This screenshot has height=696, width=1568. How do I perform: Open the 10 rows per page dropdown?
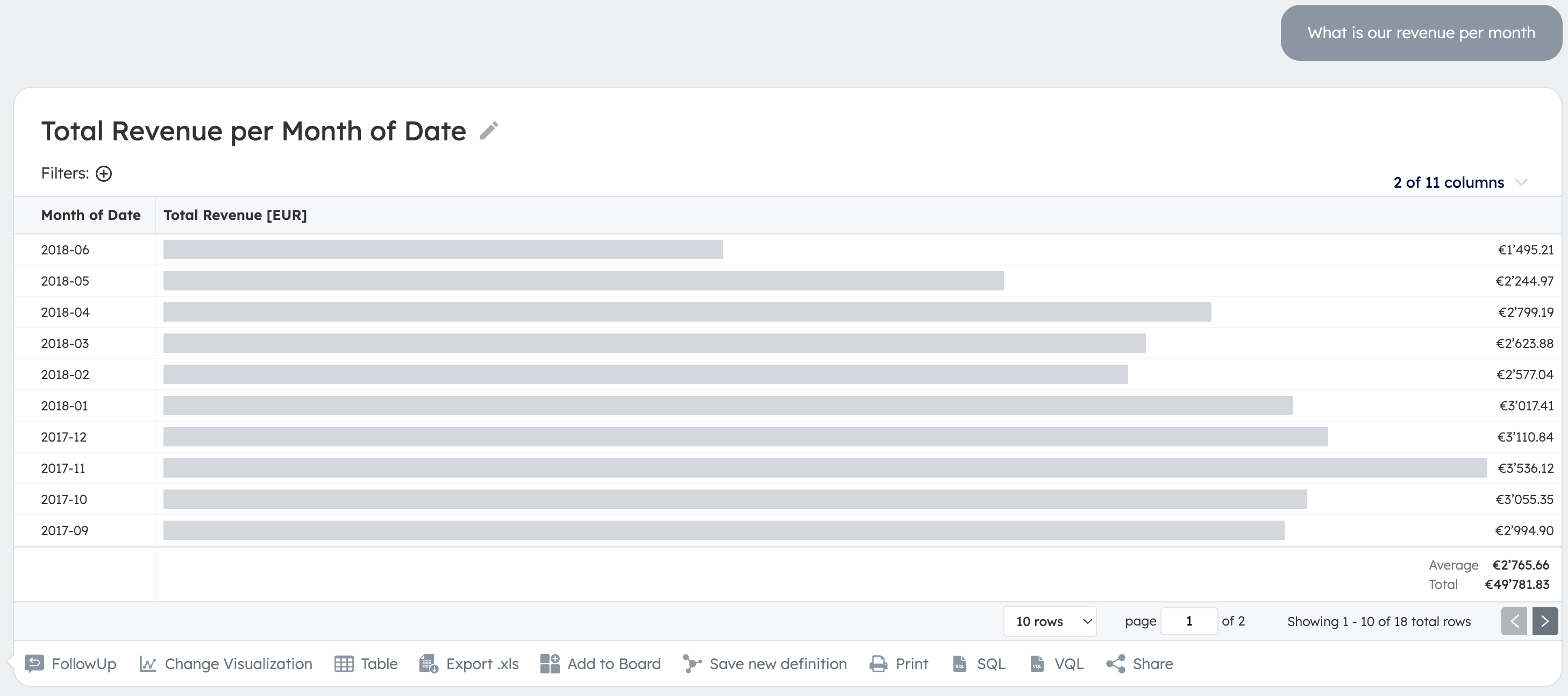tap(1050, 621)
